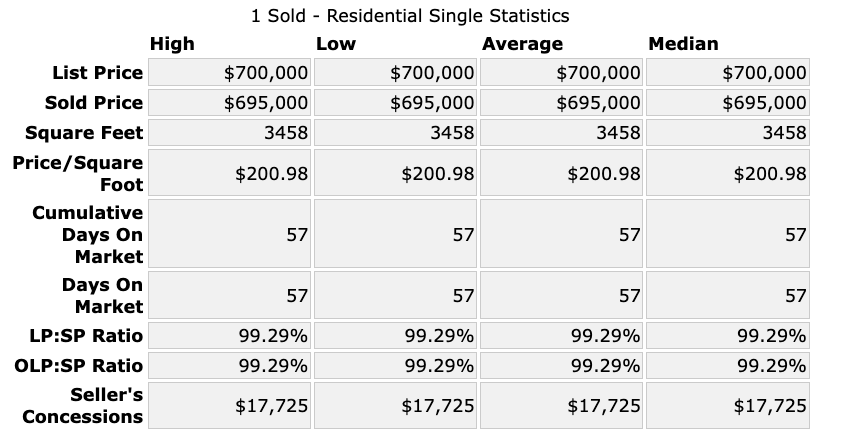Click the Average column header
This screenshot has width=842, height=446.
(522, 44)
